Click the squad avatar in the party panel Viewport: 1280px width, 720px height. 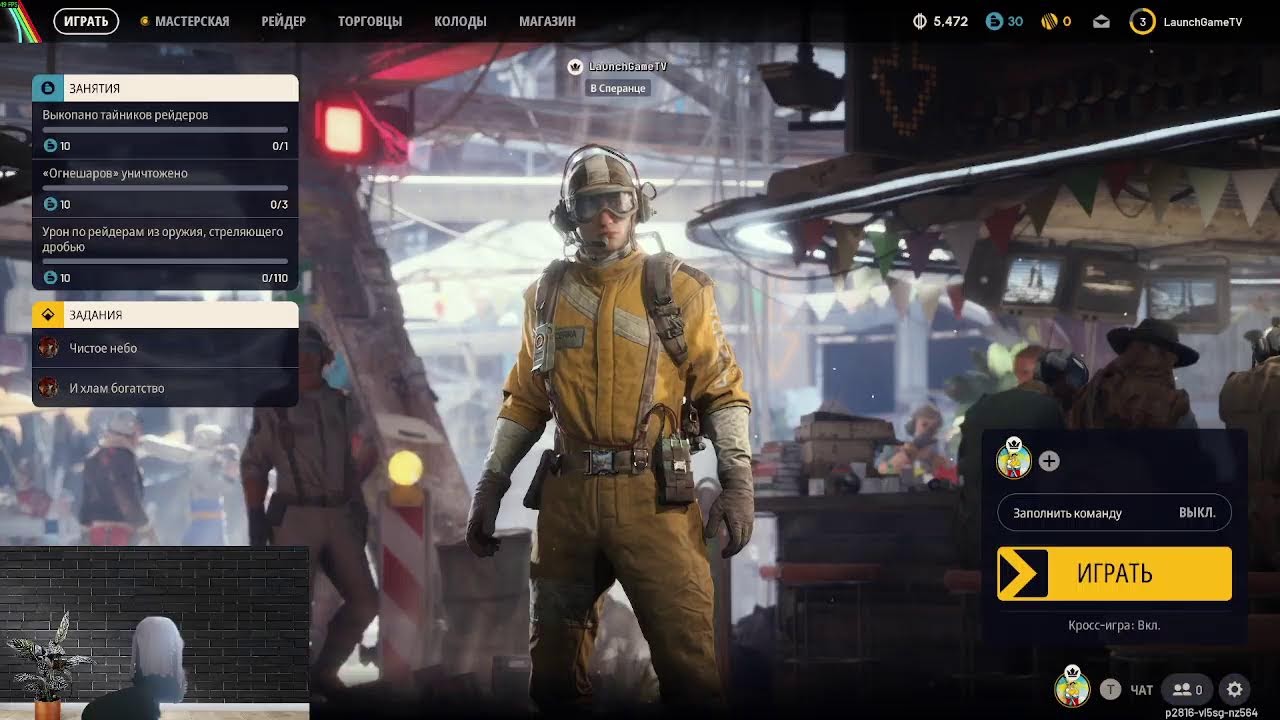point(1014,459)
